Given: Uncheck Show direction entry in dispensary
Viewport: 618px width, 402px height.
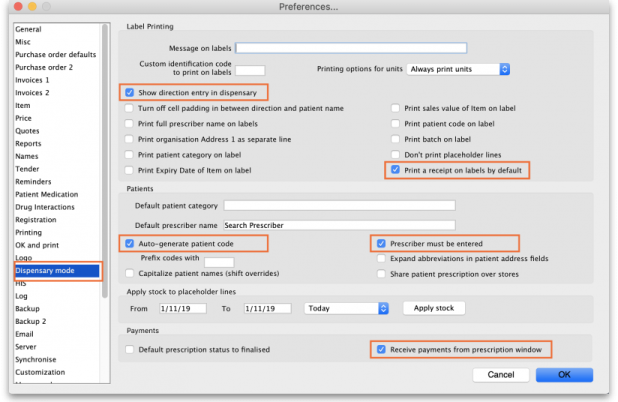Looking at the screenshot, I should [130, 92].
